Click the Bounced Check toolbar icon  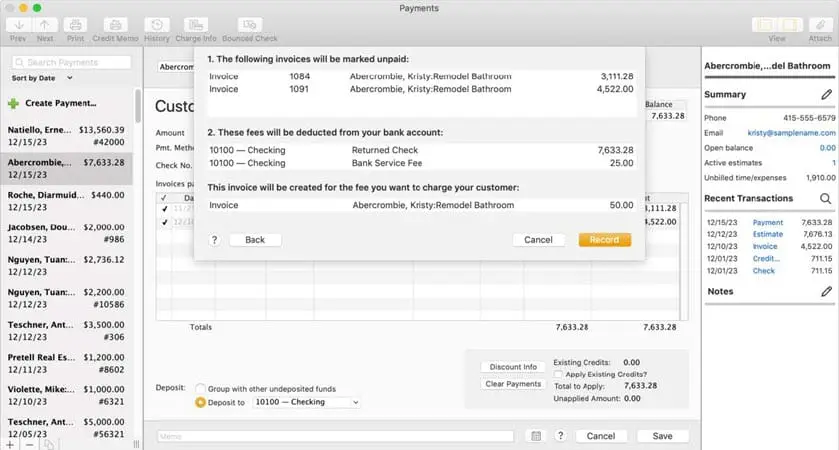(250, 25)
